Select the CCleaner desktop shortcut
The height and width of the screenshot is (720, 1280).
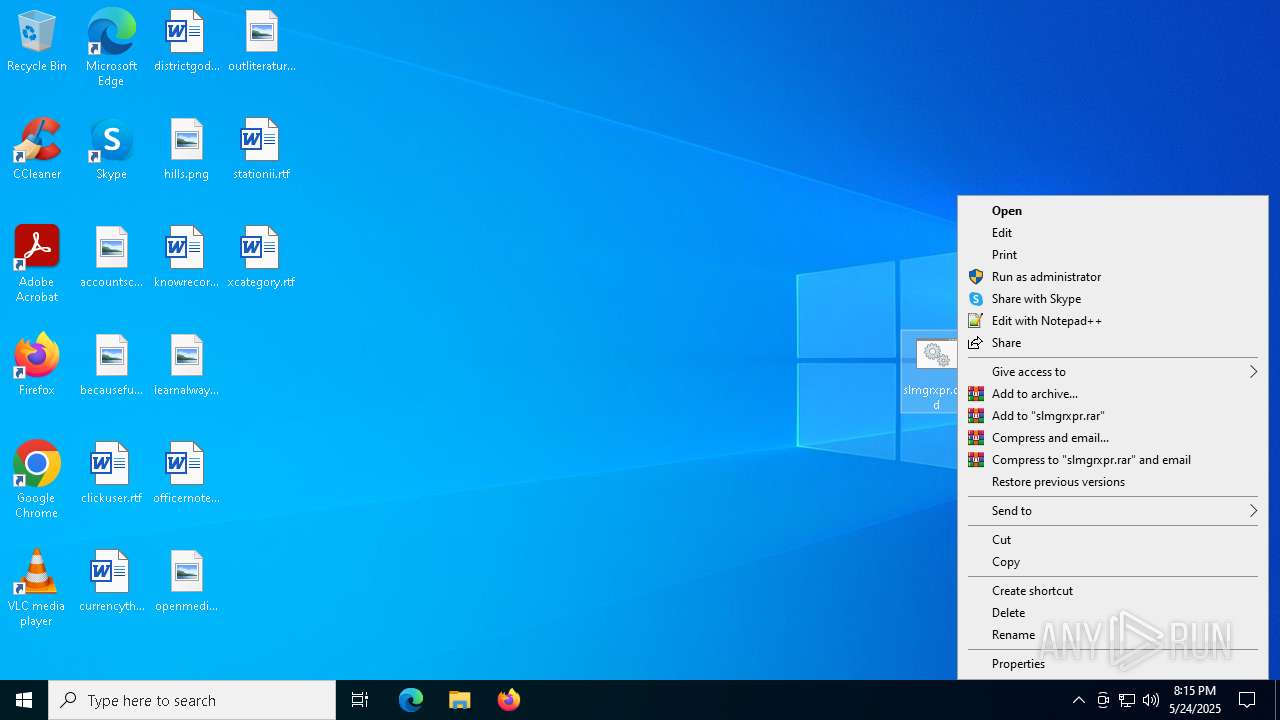coord(37,150)
